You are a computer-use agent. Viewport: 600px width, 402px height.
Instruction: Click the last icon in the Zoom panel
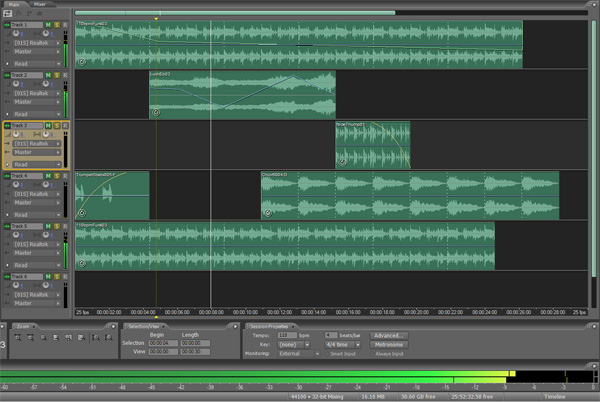click(110, 338)
